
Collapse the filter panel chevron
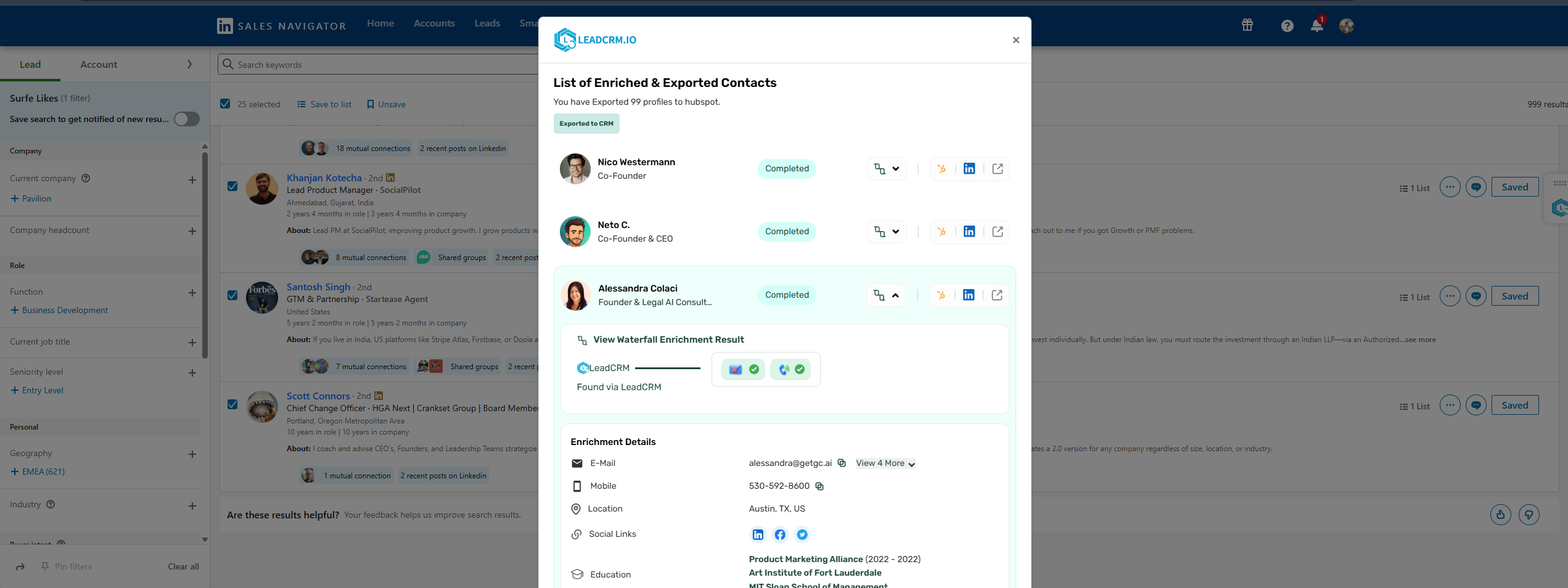189,65
